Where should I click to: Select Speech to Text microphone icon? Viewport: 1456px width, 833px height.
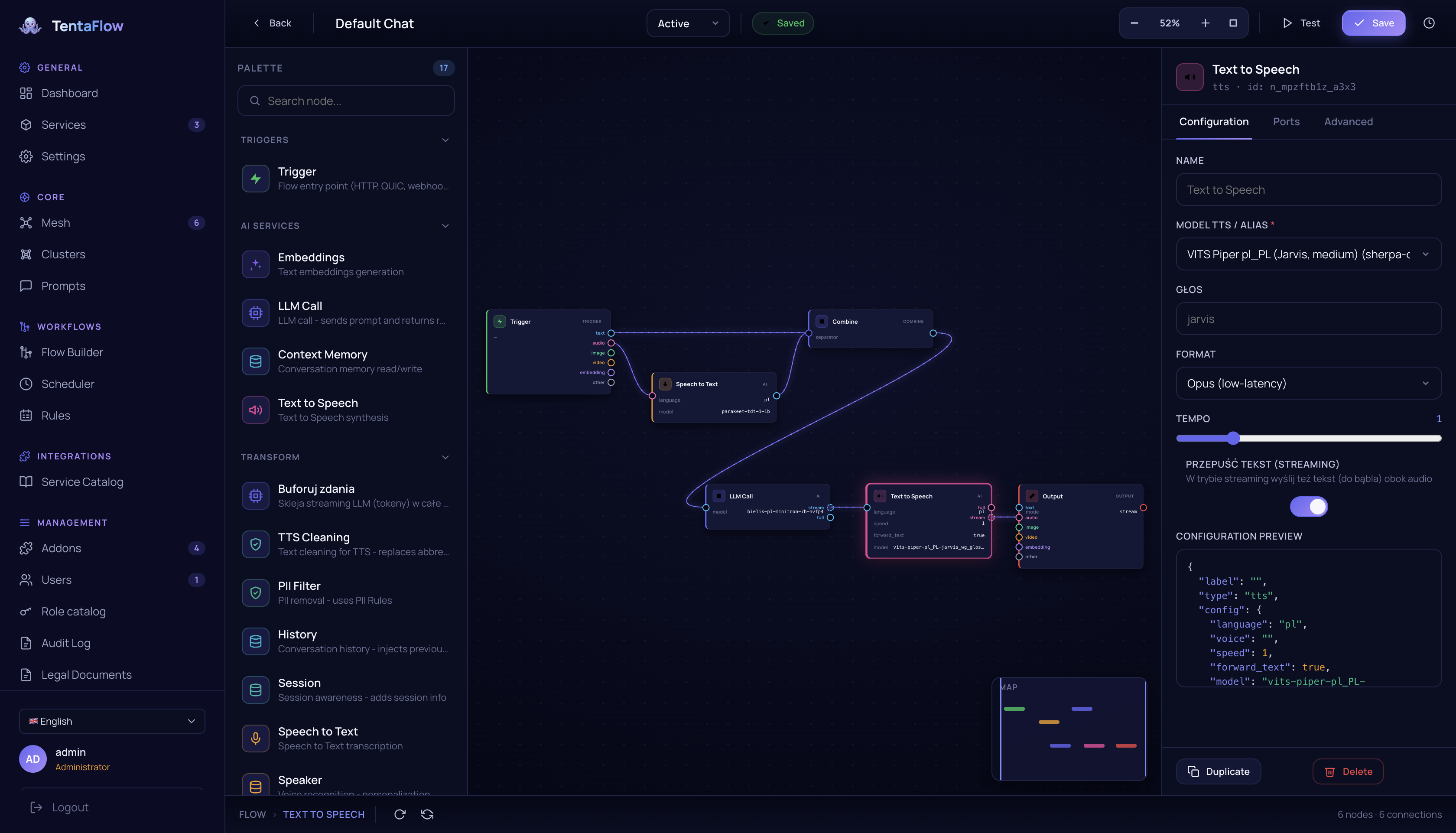[256, 739]
